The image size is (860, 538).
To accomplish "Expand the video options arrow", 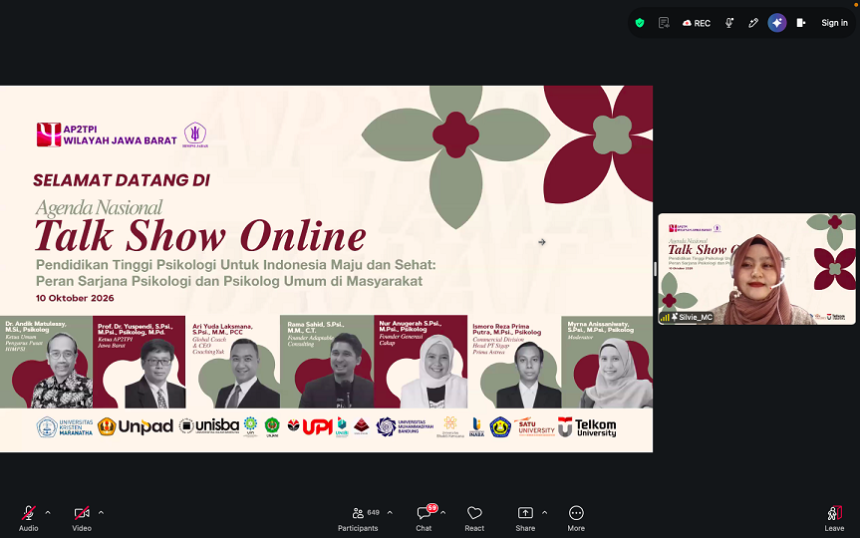I will [101, 513].
